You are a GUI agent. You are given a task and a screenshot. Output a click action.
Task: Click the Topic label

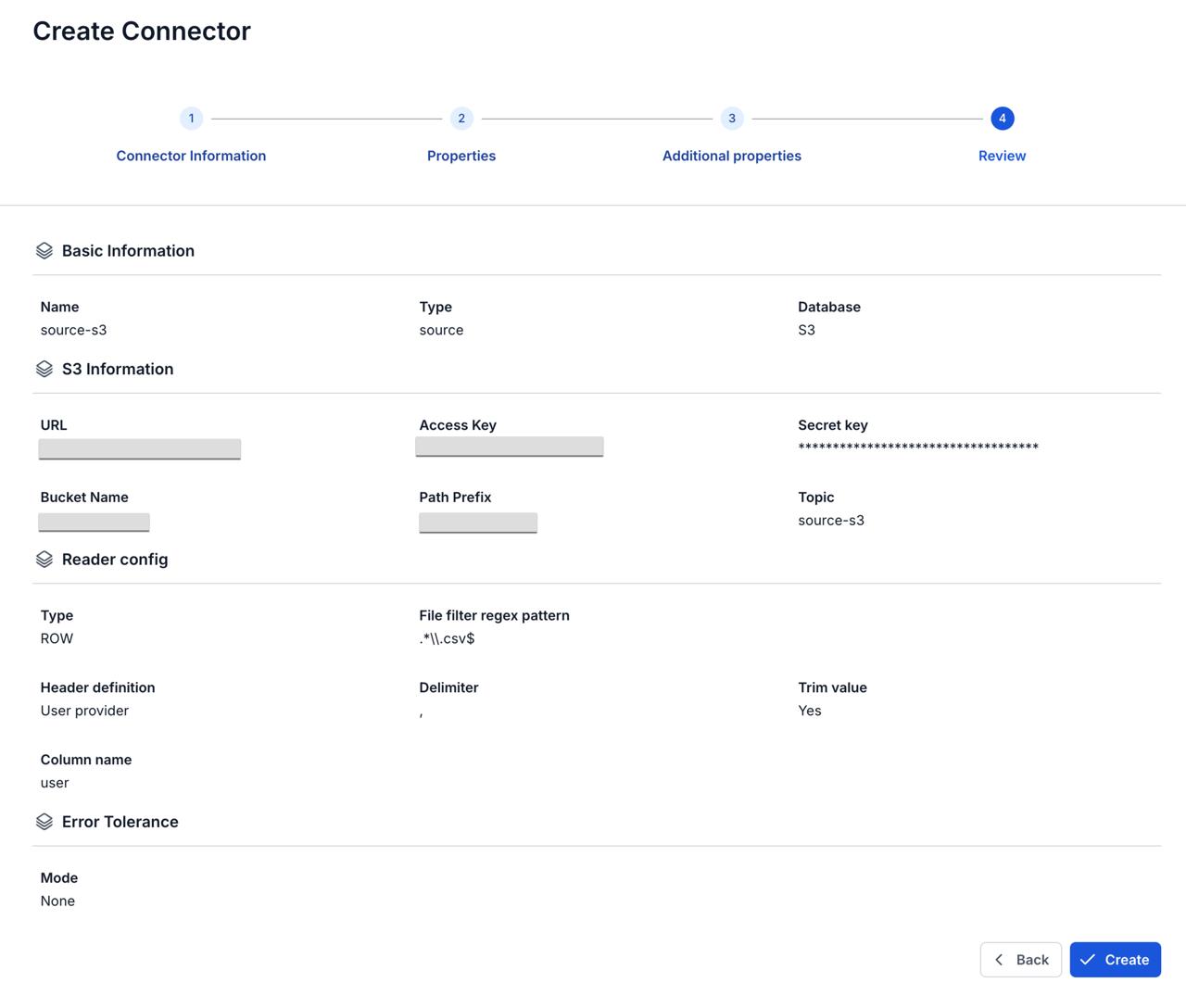point(816,498)
